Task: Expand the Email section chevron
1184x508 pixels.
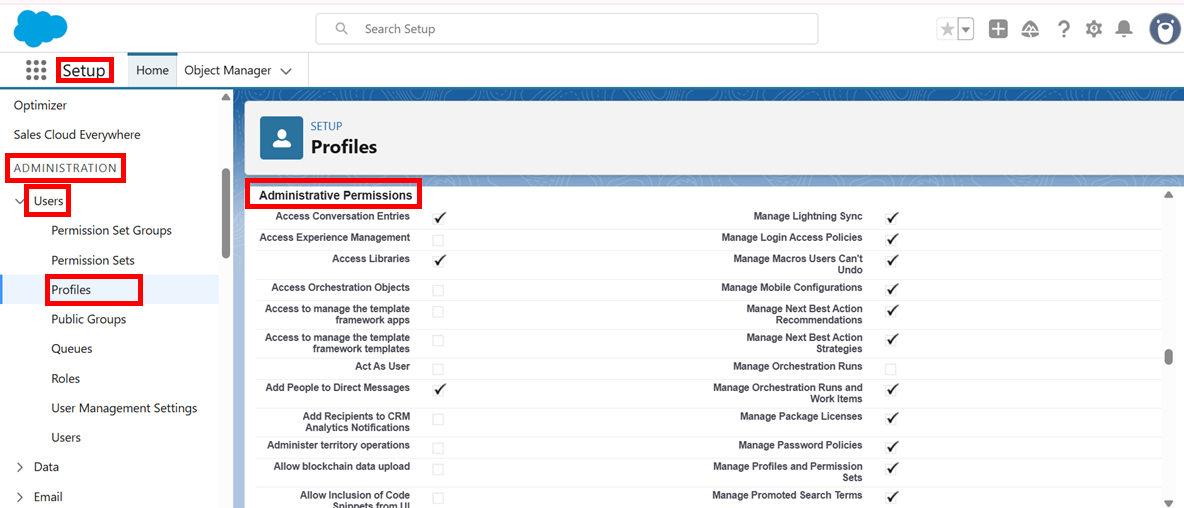Action: (x=20, y=497)
